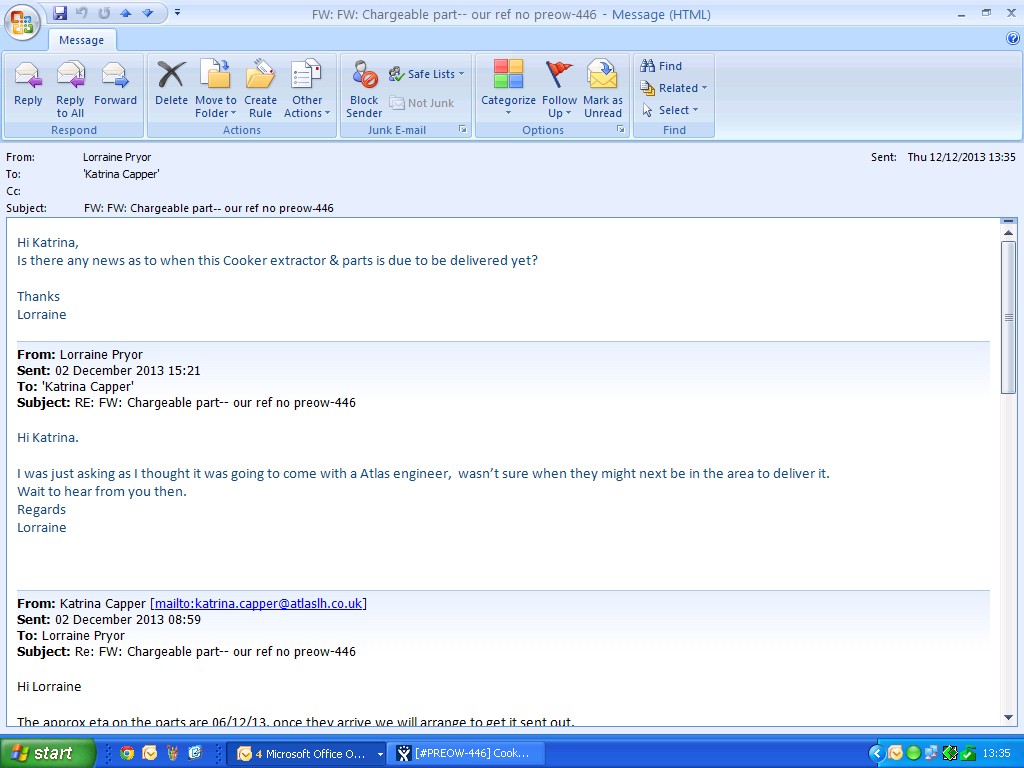Open the Safe Lists dropdown

point(427,74)
